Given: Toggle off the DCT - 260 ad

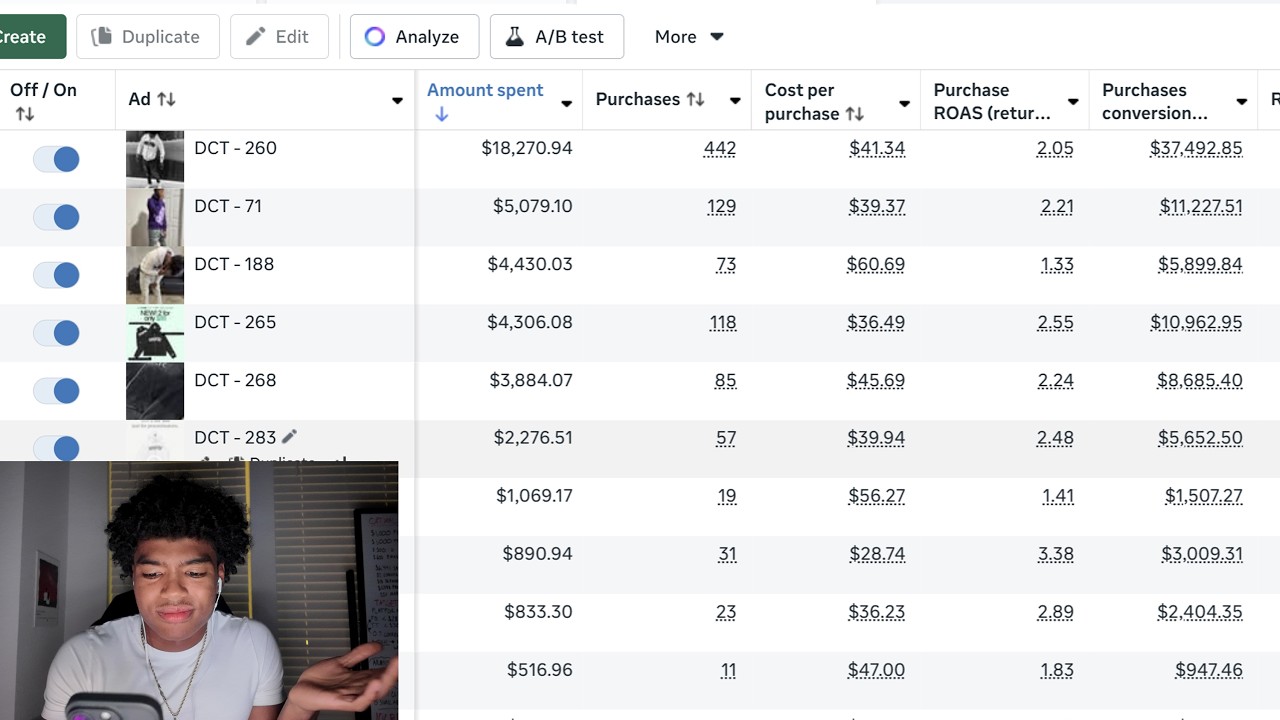Looking at the screenshot, I should 56,159.
